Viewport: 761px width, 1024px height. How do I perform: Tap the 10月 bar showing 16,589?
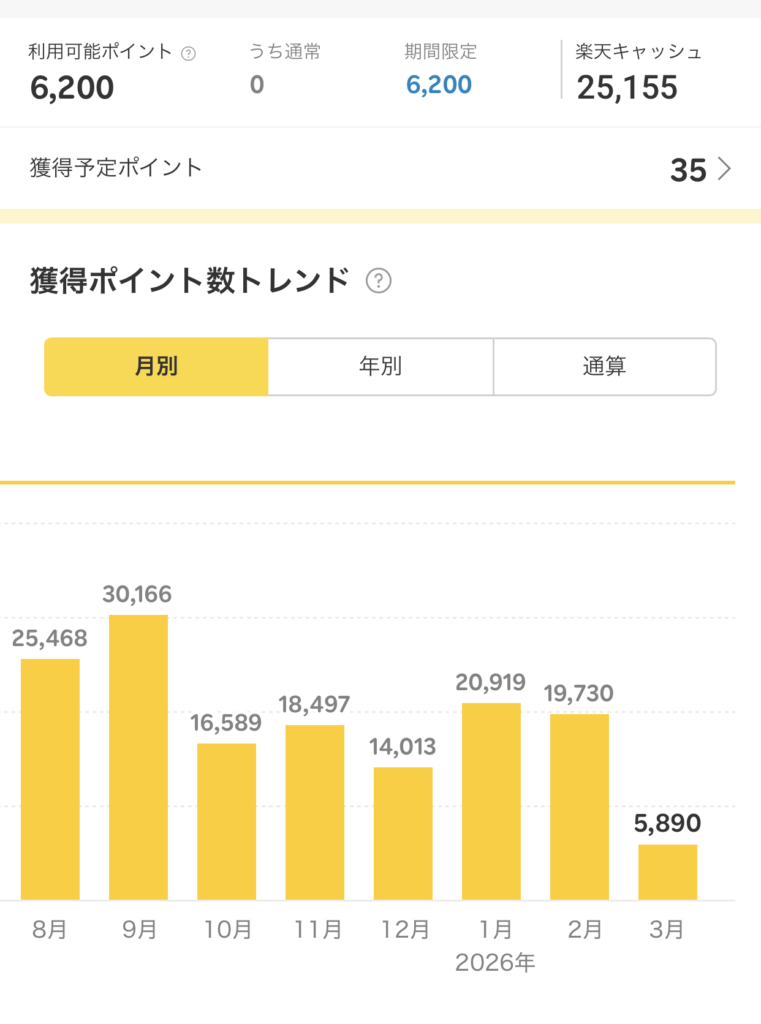pos(226,821)
